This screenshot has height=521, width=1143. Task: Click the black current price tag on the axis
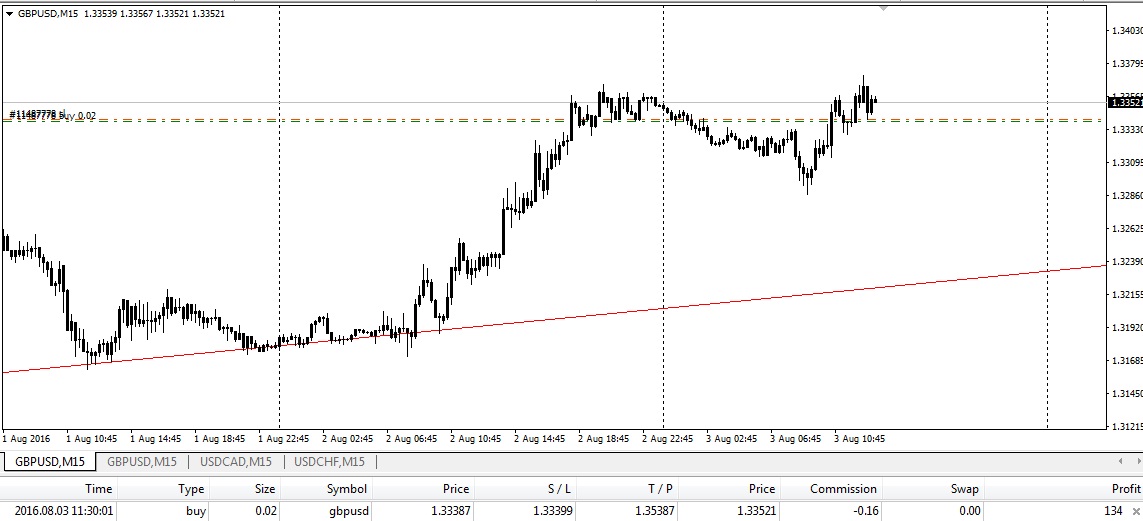(x=1125, y=103)
